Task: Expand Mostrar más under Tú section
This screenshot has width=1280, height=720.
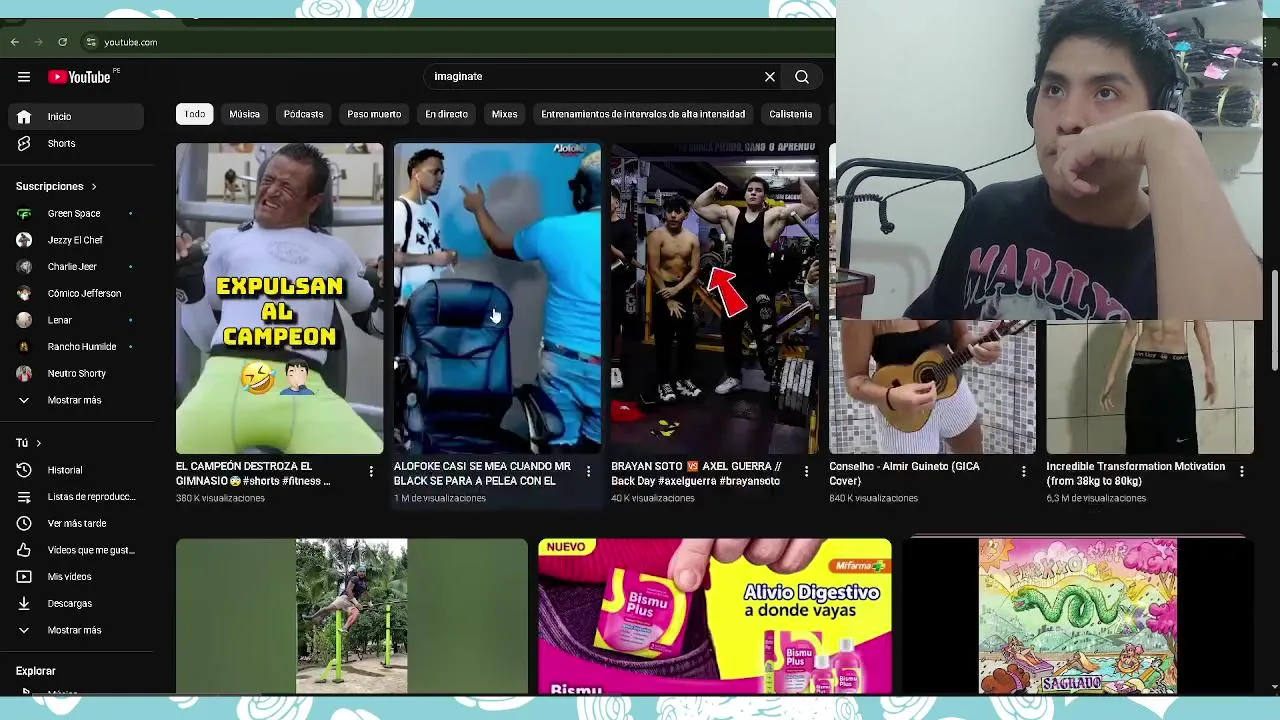Action: point(76,631)
